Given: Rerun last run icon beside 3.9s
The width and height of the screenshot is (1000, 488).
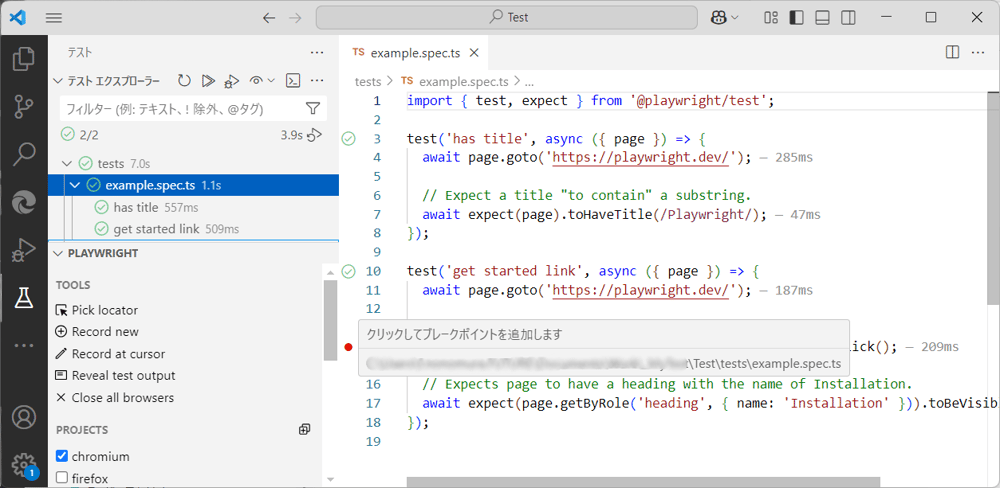Looking at the screenshot, I should (314, 135).
